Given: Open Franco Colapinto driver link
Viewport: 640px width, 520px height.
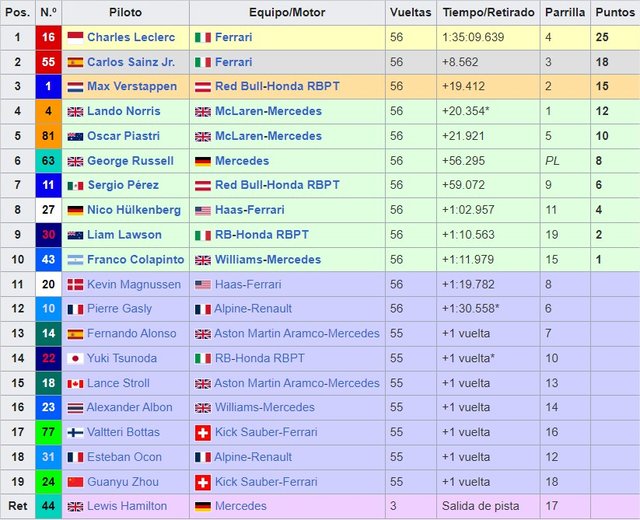Looking at the screenshot, I should pyautogui.click(x=136, y=260).
